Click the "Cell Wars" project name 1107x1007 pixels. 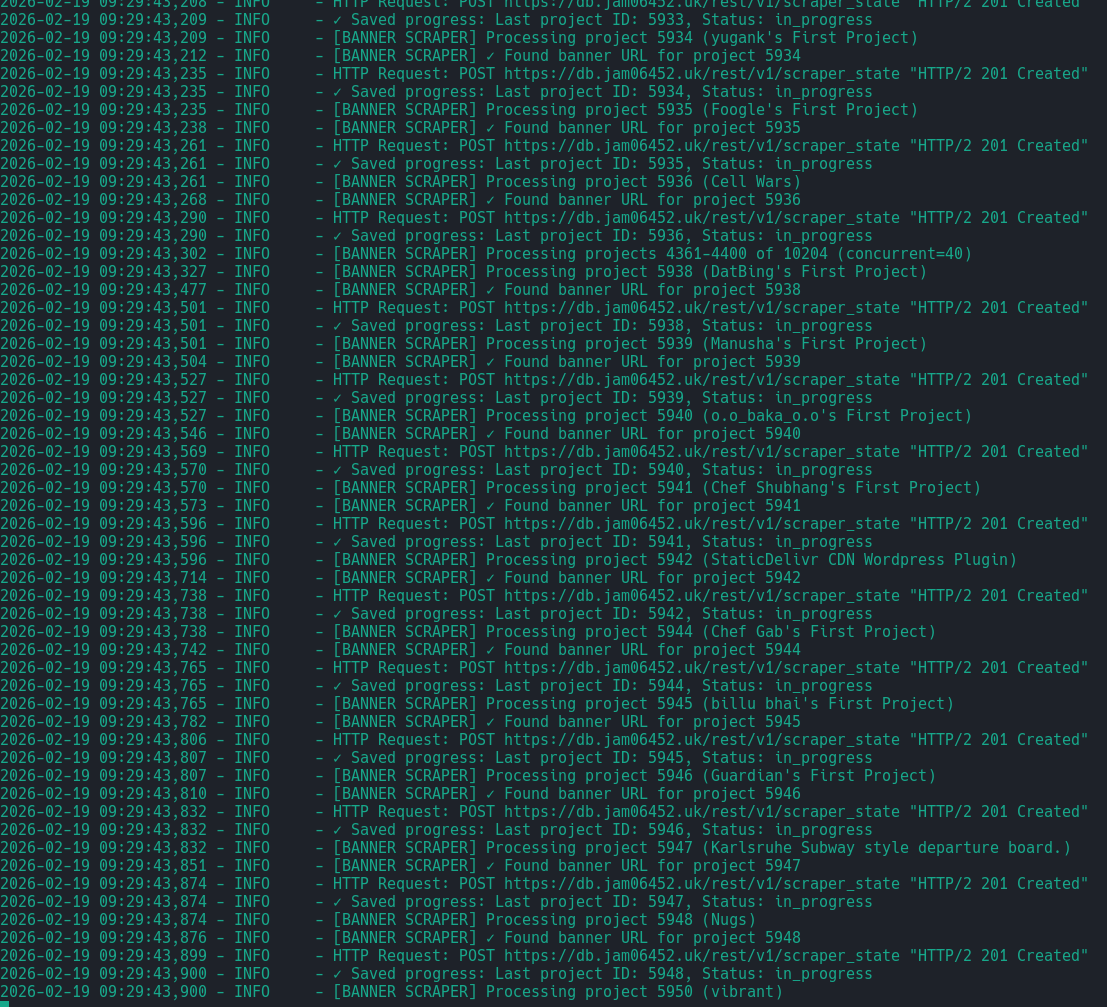point(755,182)
